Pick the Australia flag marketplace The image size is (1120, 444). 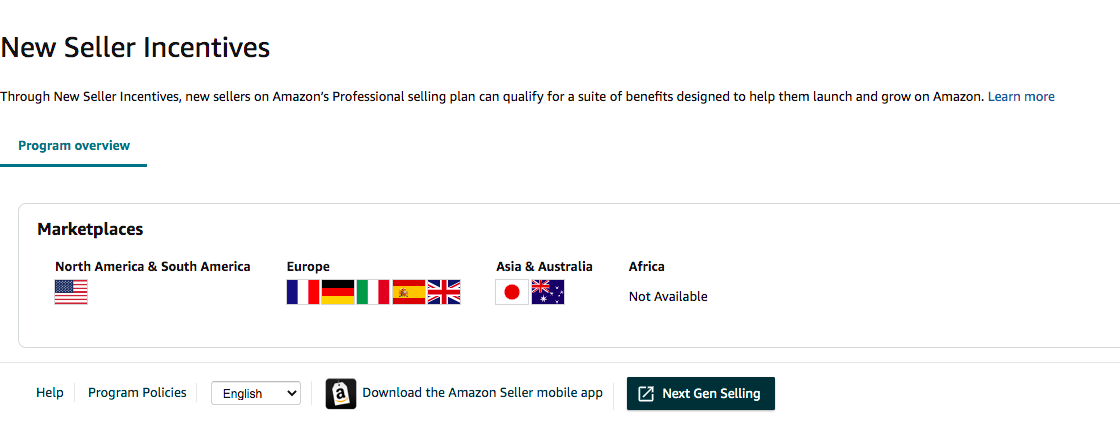(x=548, y=292)
